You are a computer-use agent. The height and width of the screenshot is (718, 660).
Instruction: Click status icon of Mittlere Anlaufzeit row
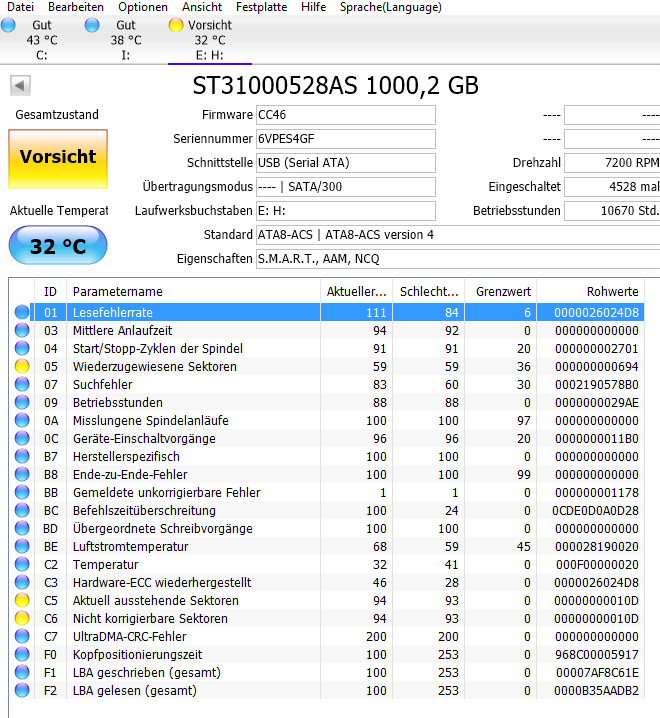[22, 330]
